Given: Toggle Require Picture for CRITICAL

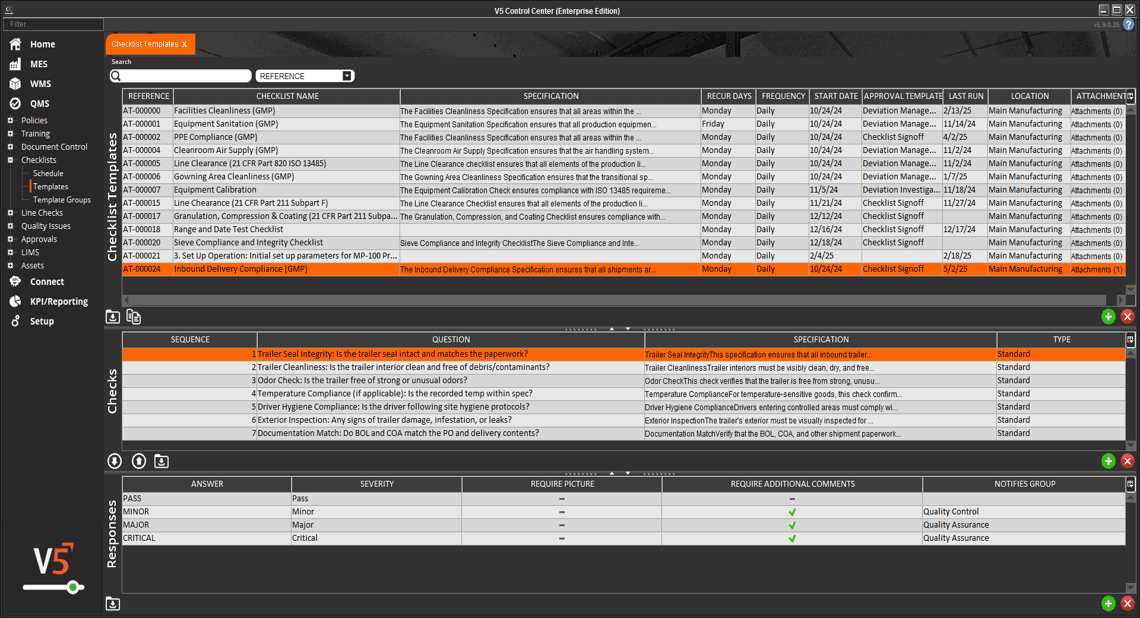Looking at the screenshot, I should [562, 539].
